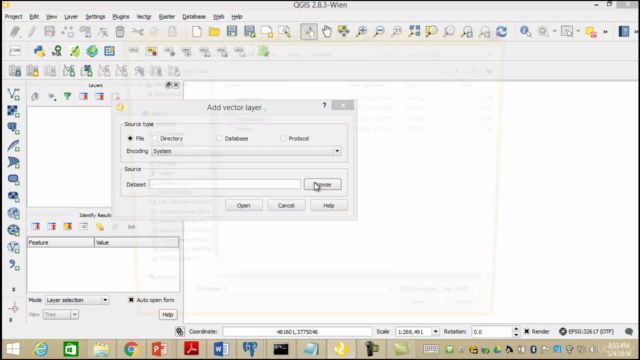Expand the toolbar overflow chevron

click(x=605, y=31)
